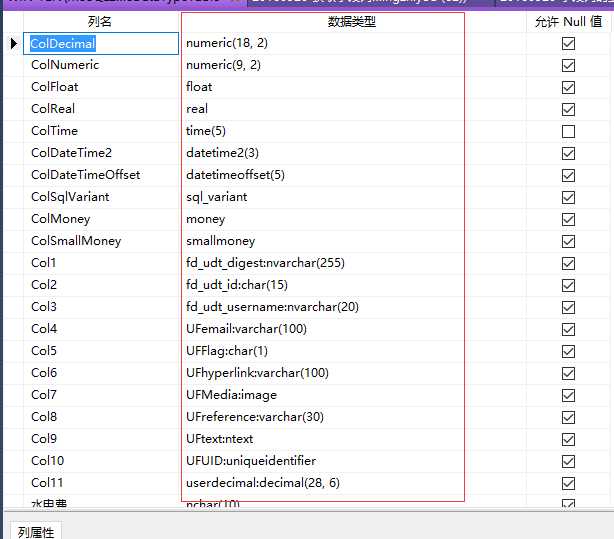
Task: Click the float data type cell
Action: point(199,87)
